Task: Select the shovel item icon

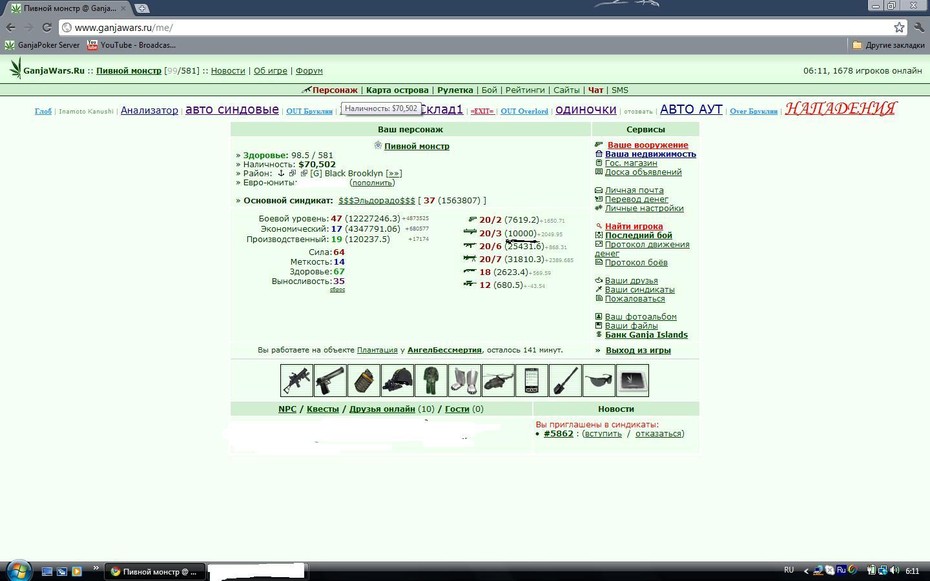Action: coord(565,380)
